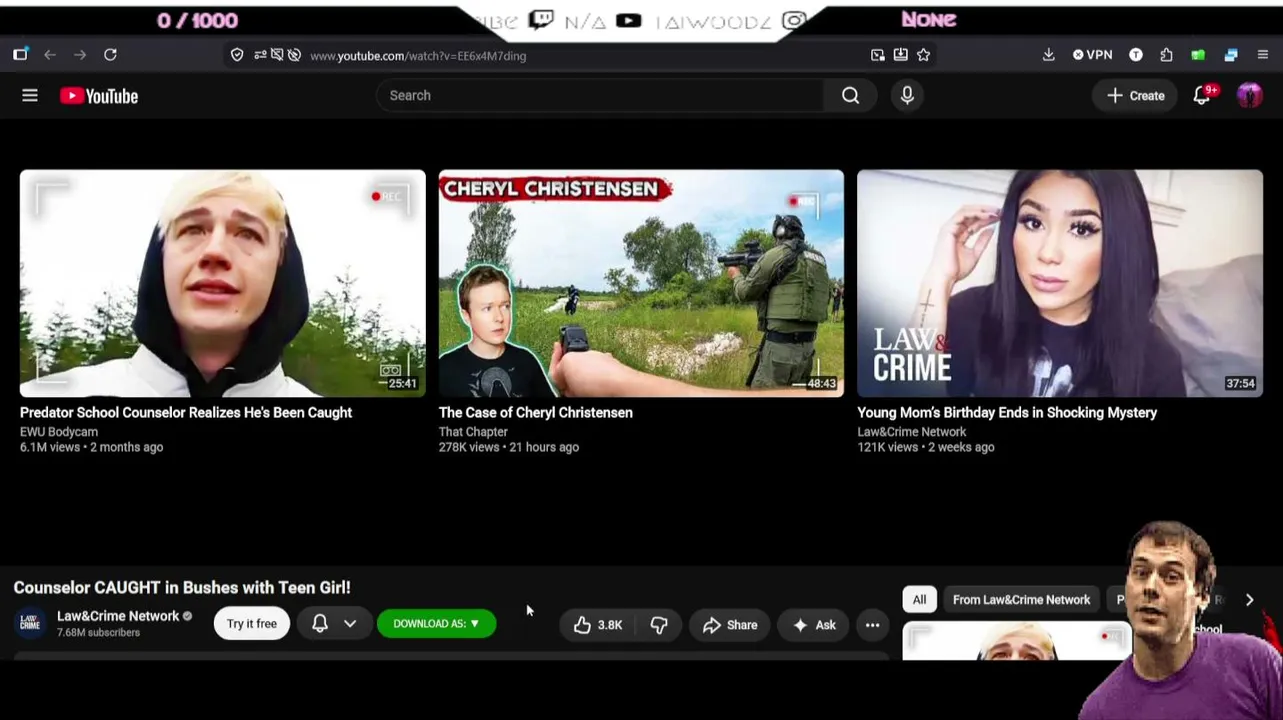Click the Ask button

tap(814, 625)
